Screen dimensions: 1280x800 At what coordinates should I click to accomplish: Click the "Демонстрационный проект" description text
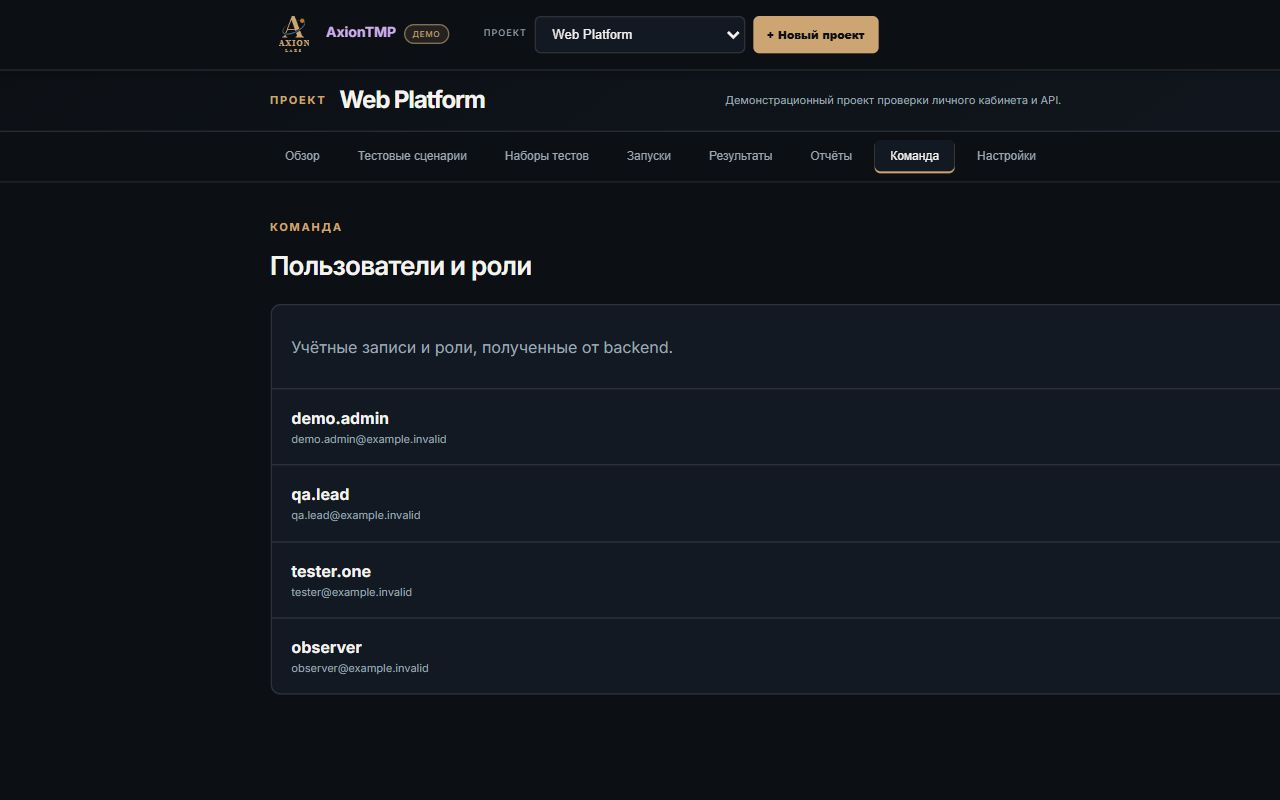tap(893, 100)
